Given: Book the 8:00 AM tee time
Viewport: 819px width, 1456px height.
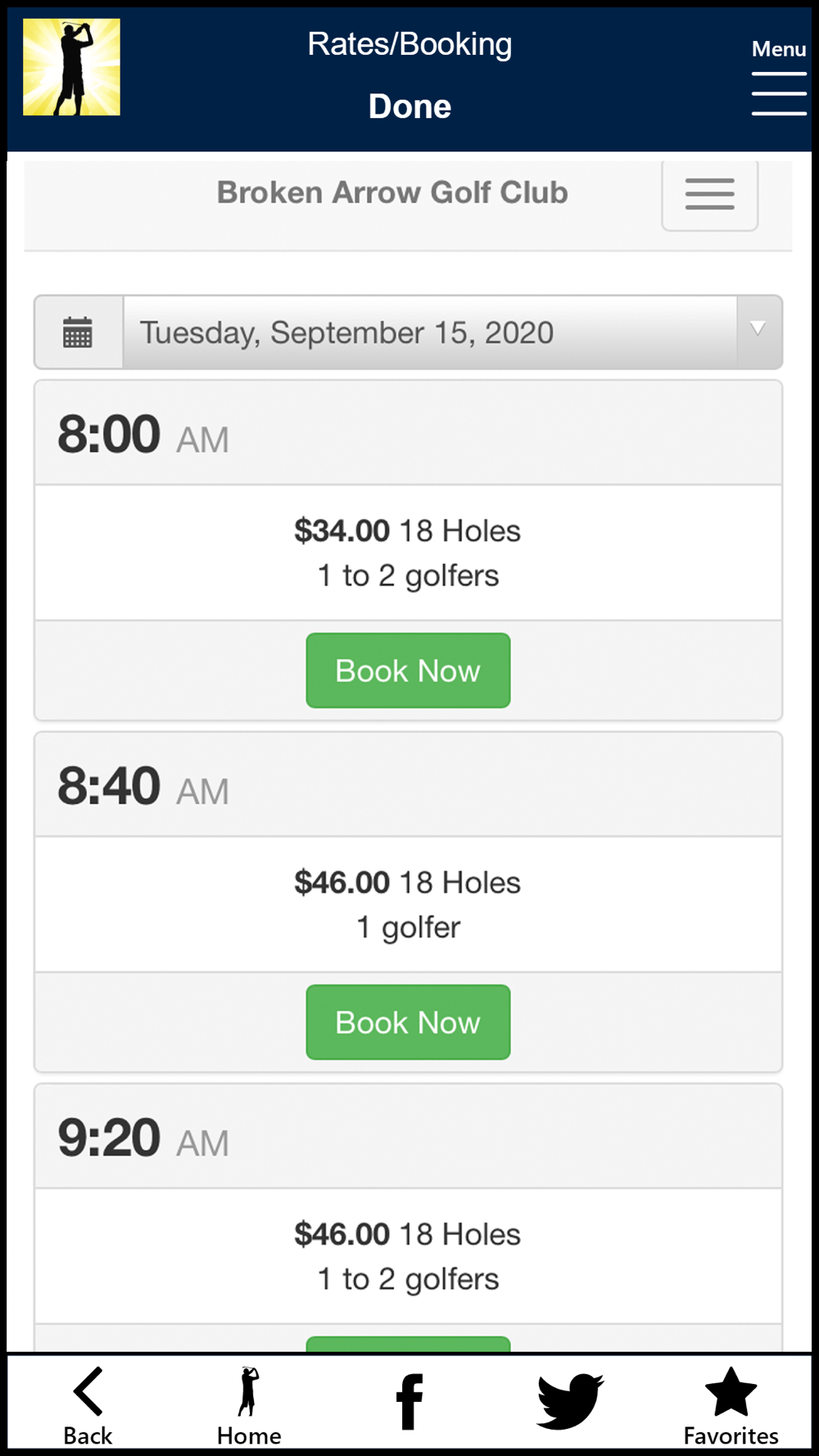Looking at the screenshot, I should pyautogui.click(x=408, y=671).
